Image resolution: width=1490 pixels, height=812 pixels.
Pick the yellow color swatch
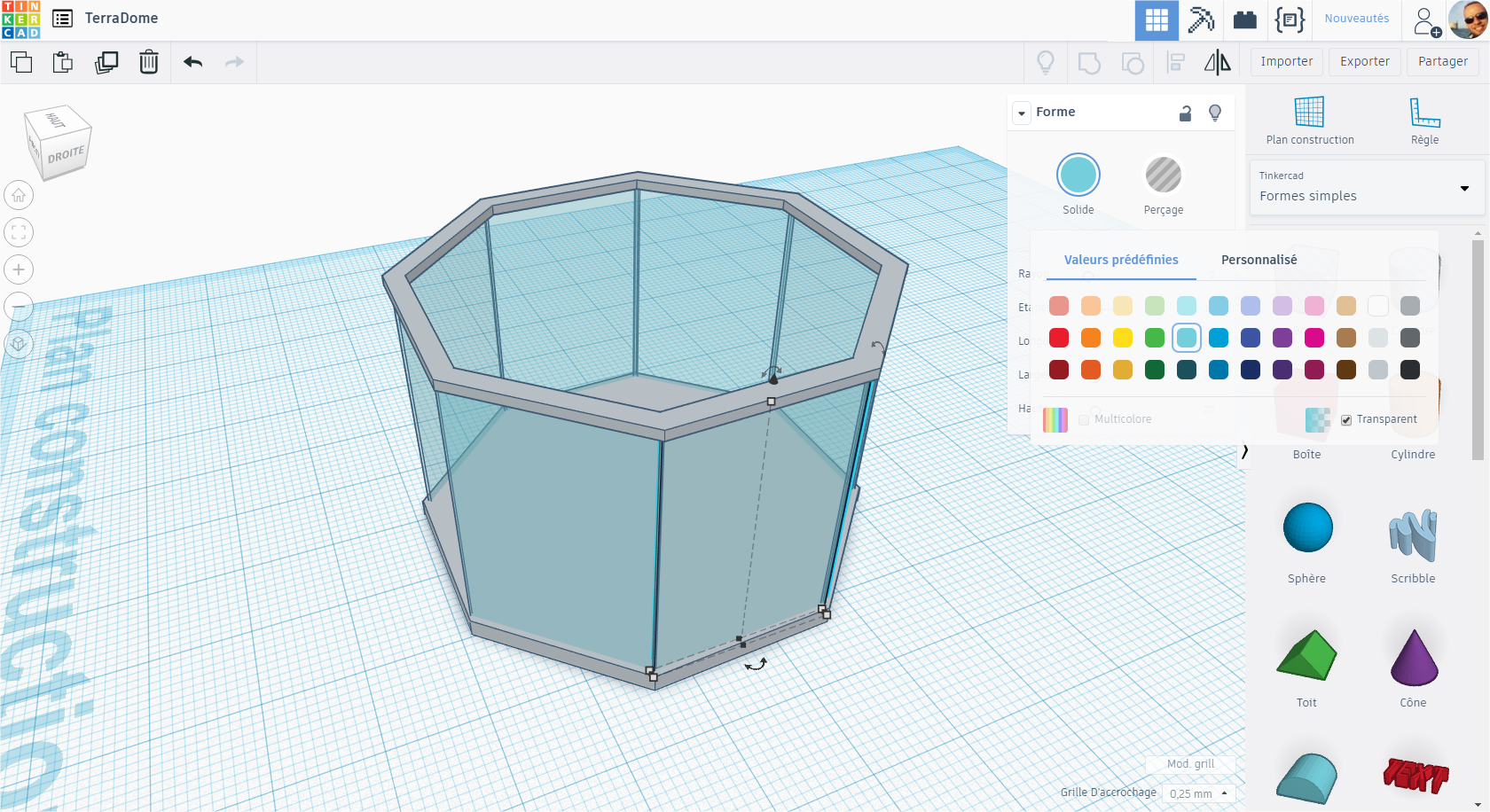(1123, 338)
